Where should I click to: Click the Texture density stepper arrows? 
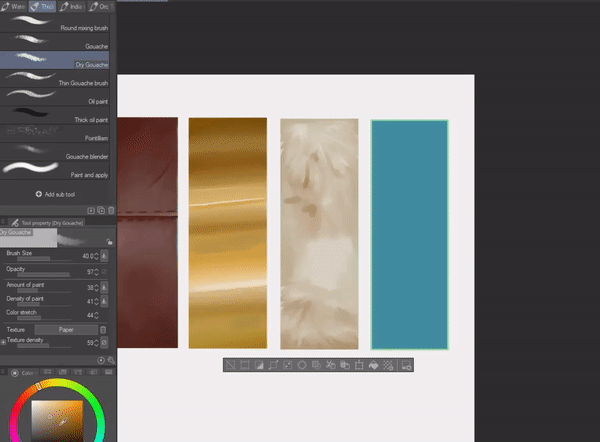(x=96, y=343)
